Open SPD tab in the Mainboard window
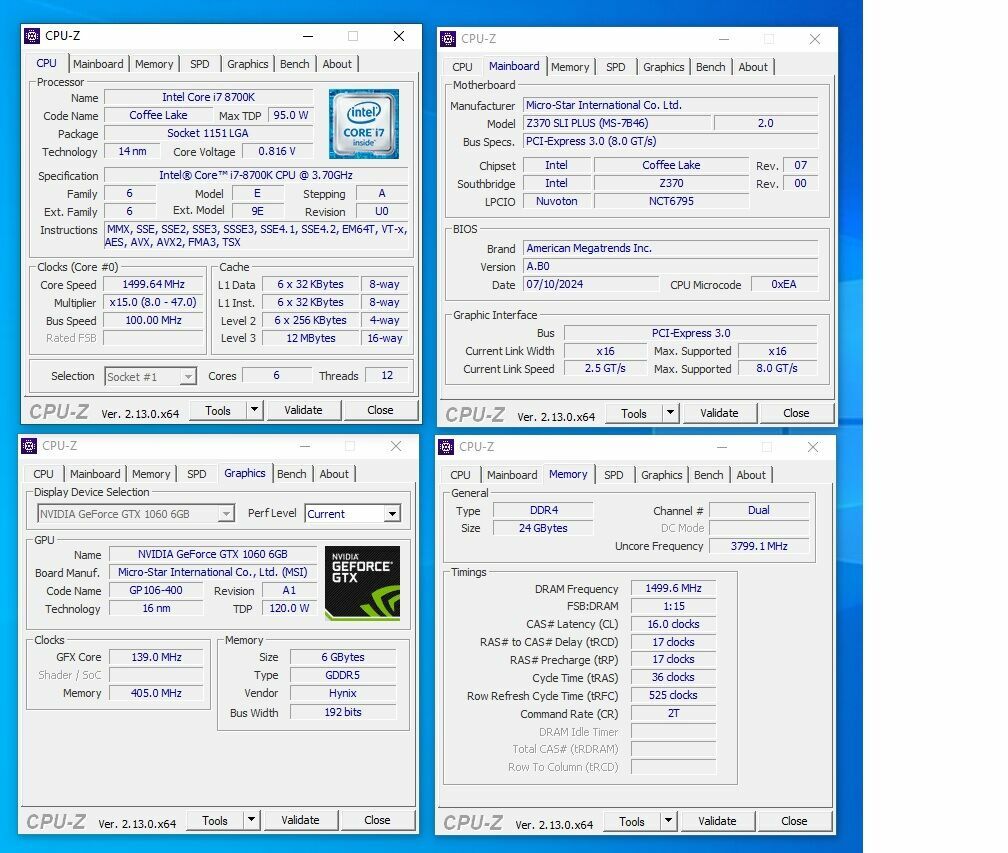 click(x=615, y=67)
